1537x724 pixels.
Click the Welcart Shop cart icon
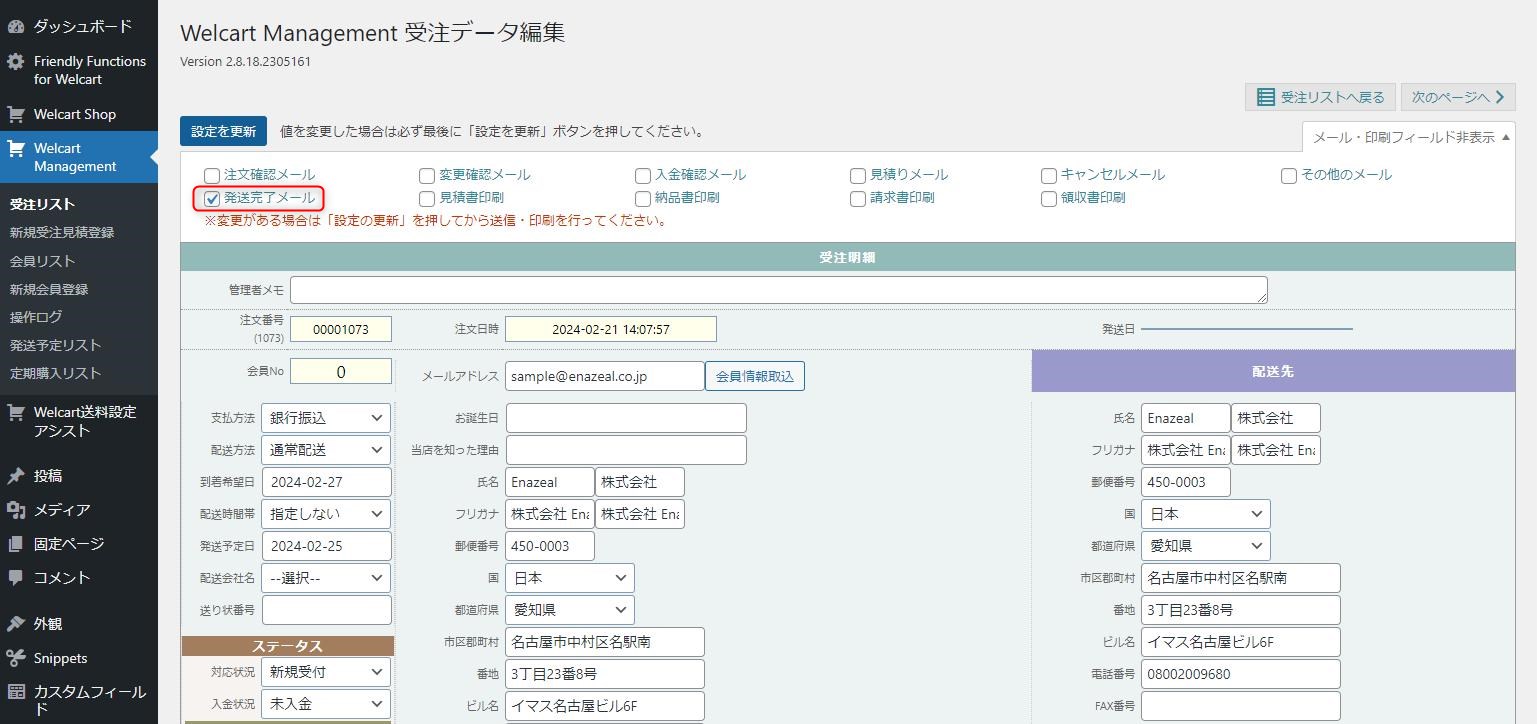tap(15, 114)
